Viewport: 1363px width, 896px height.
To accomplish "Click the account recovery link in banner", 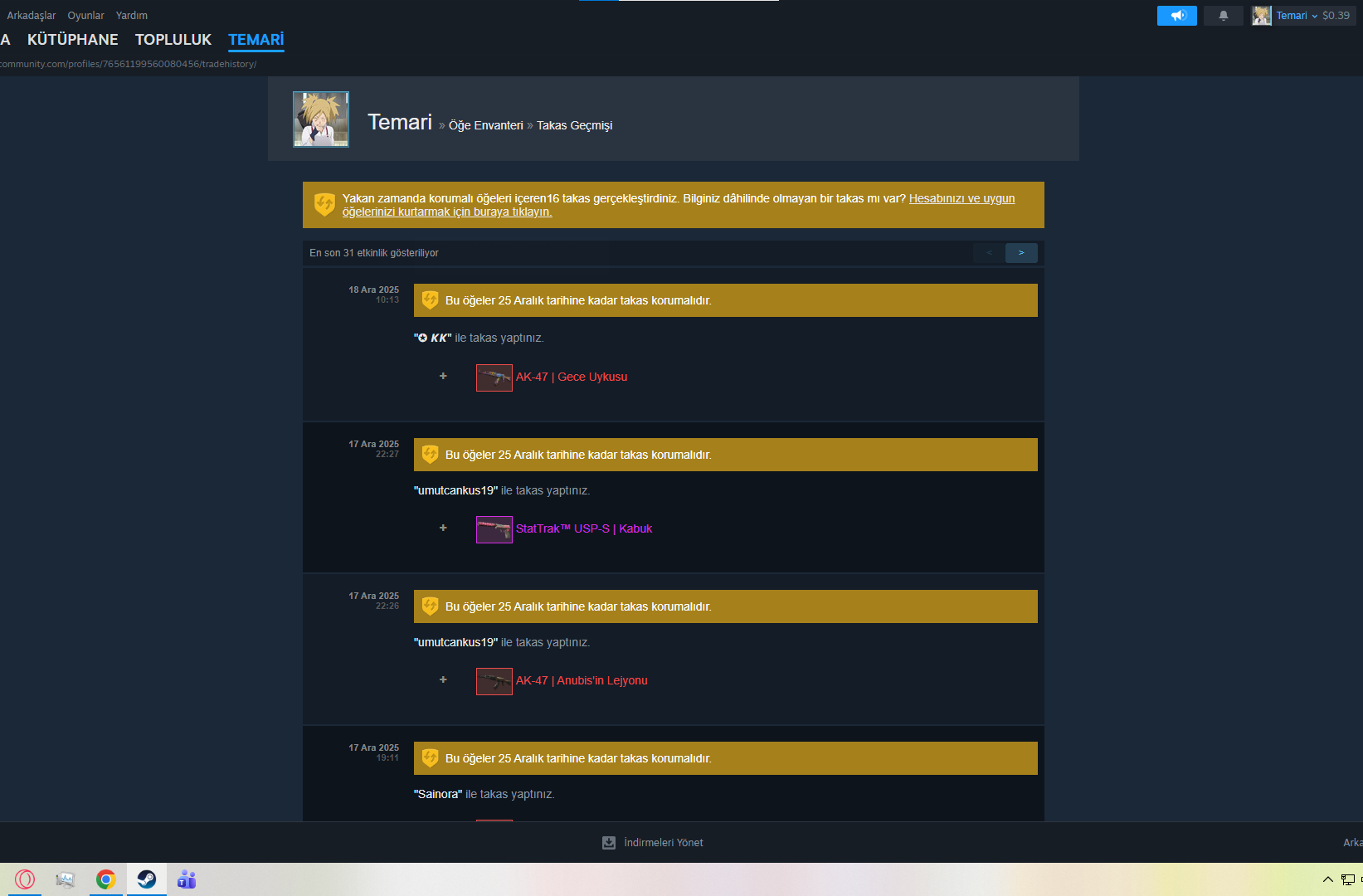I will click(679, 205).
